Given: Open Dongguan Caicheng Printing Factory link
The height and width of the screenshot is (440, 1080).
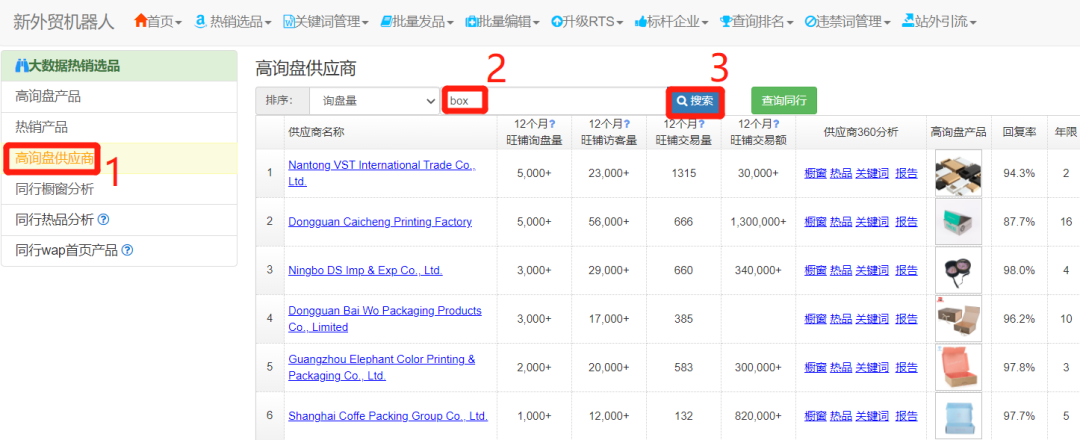Looking at the screenshot, I should coord(380,222).
